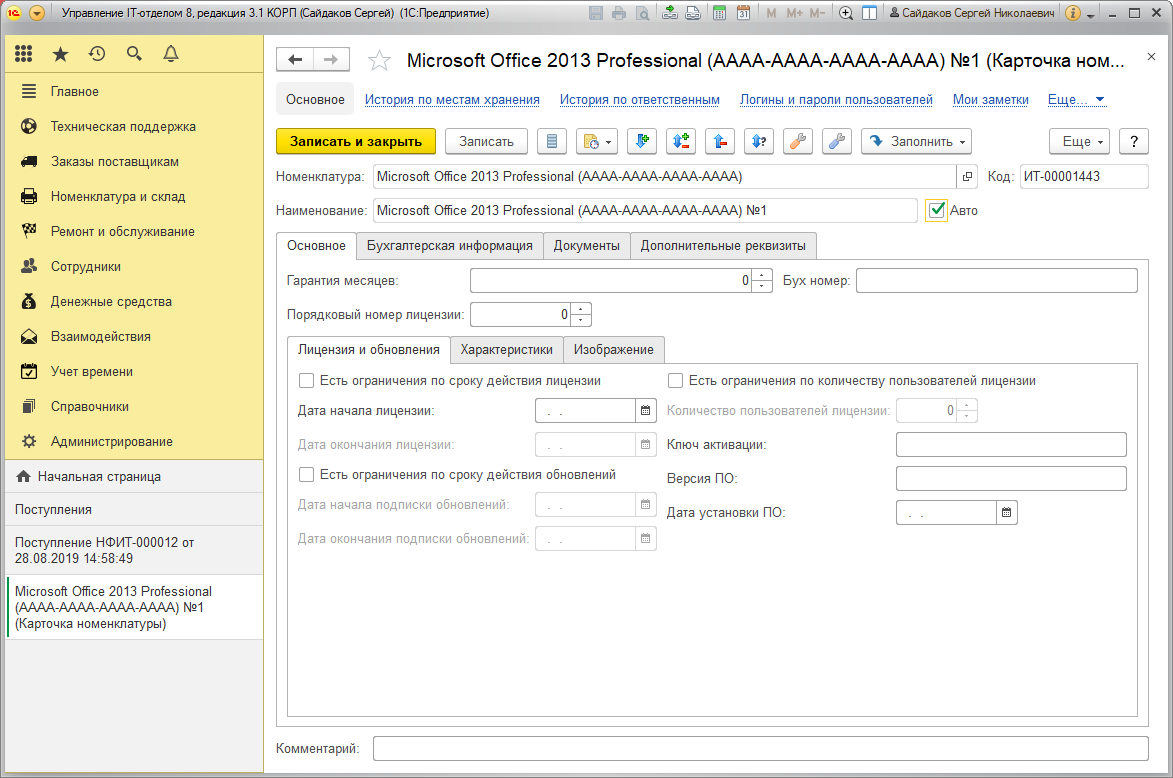Enable license term restriction checkbox
Viewport: 1173px width, 778px height.
306,381
